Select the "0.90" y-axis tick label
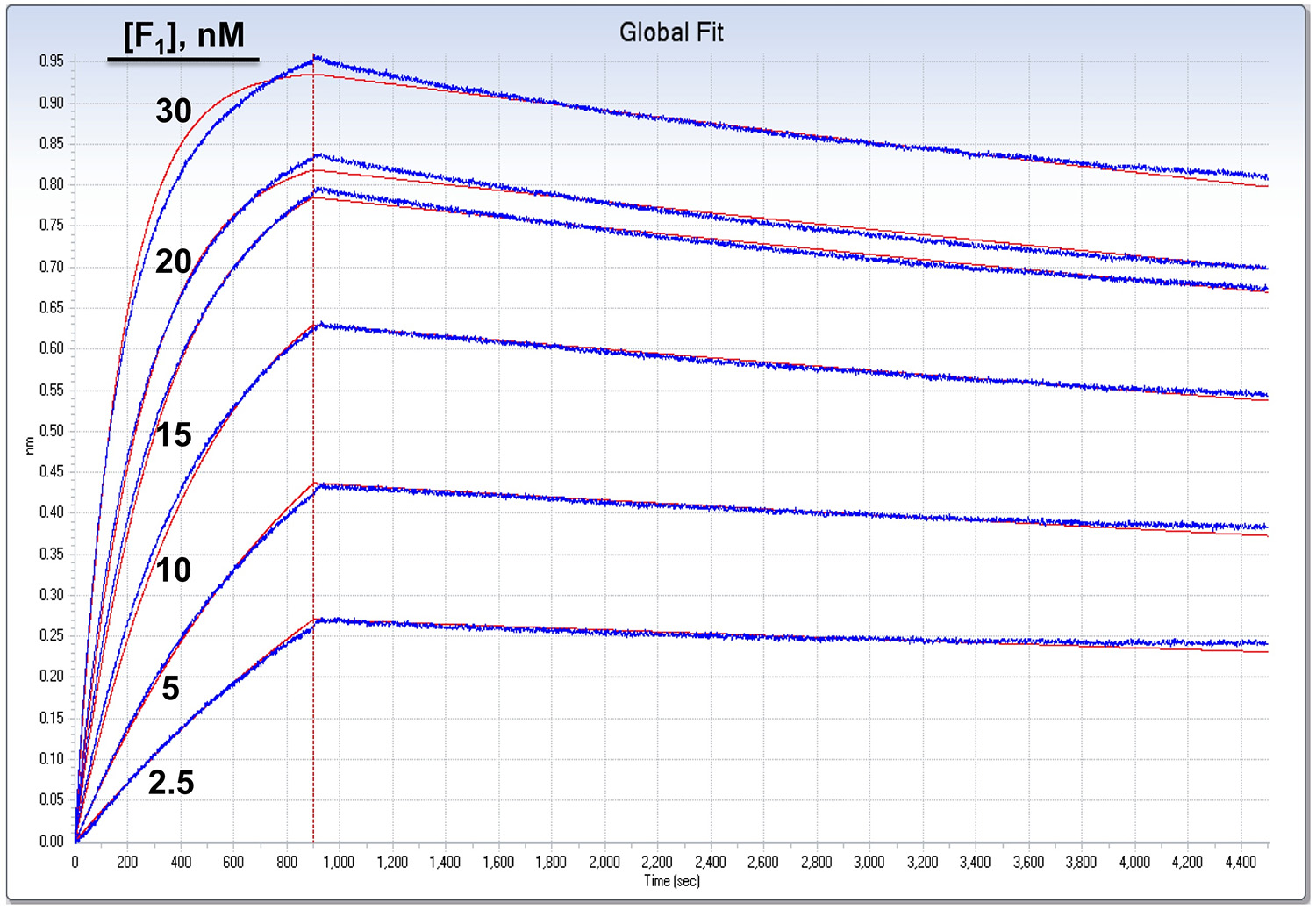The height and width of the screenshot is (910, 1316). (52, 103)
